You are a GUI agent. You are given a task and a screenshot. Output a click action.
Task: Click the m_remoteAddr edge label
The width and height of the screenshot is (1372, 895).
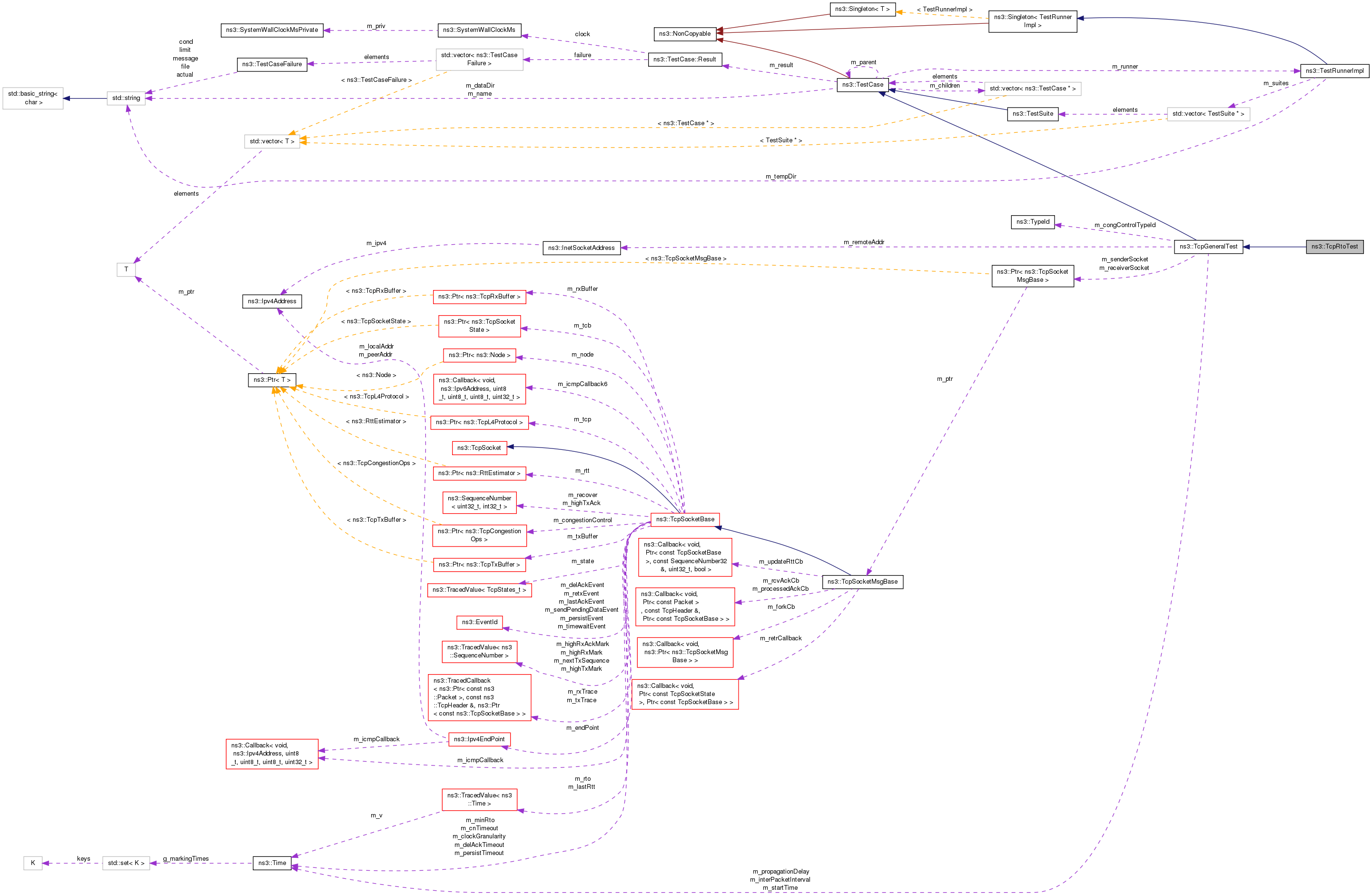(x=864, y=242)
